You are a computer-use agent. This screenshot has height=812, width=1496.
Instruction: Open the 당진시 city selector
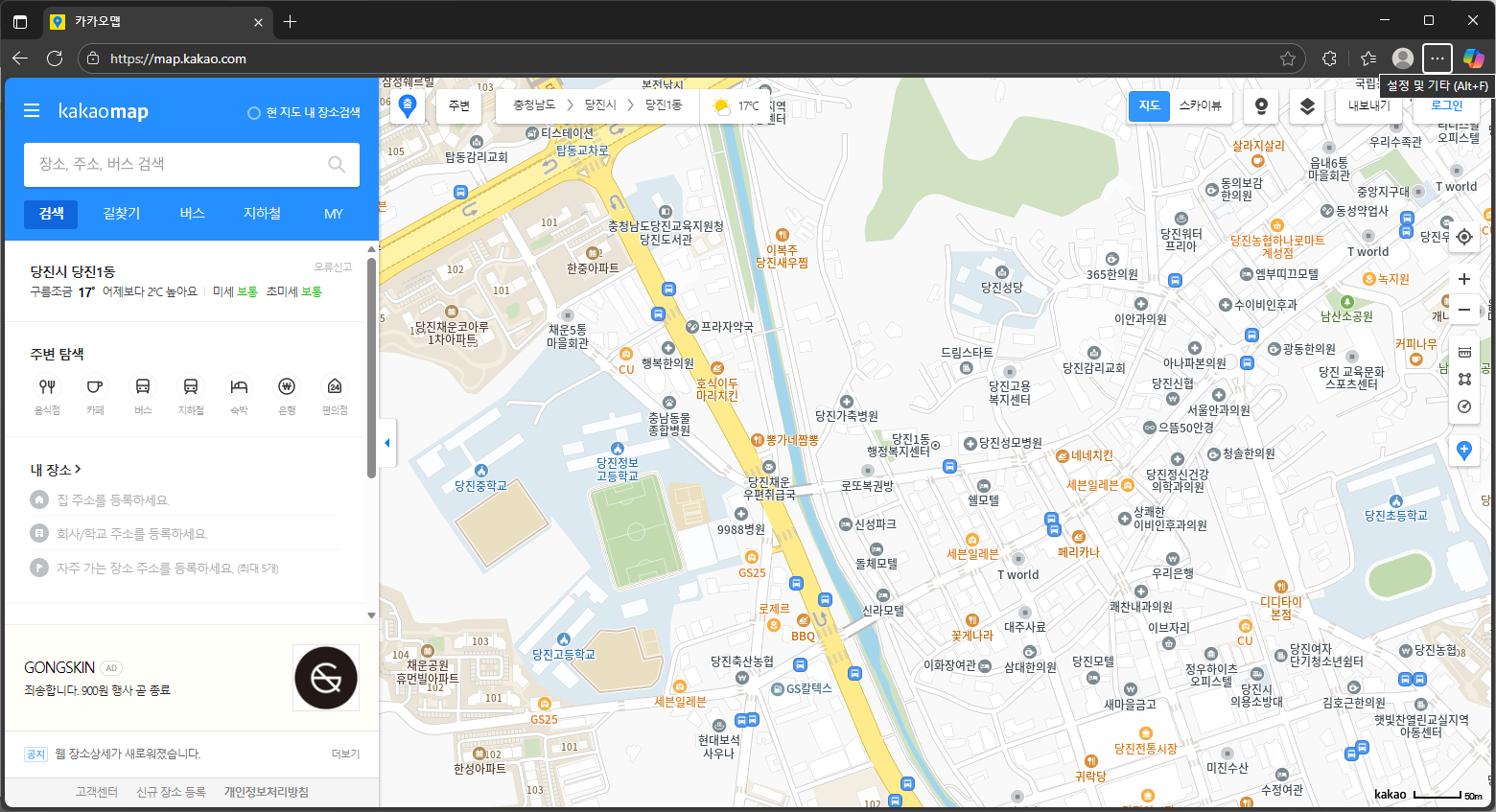(600, 104)
